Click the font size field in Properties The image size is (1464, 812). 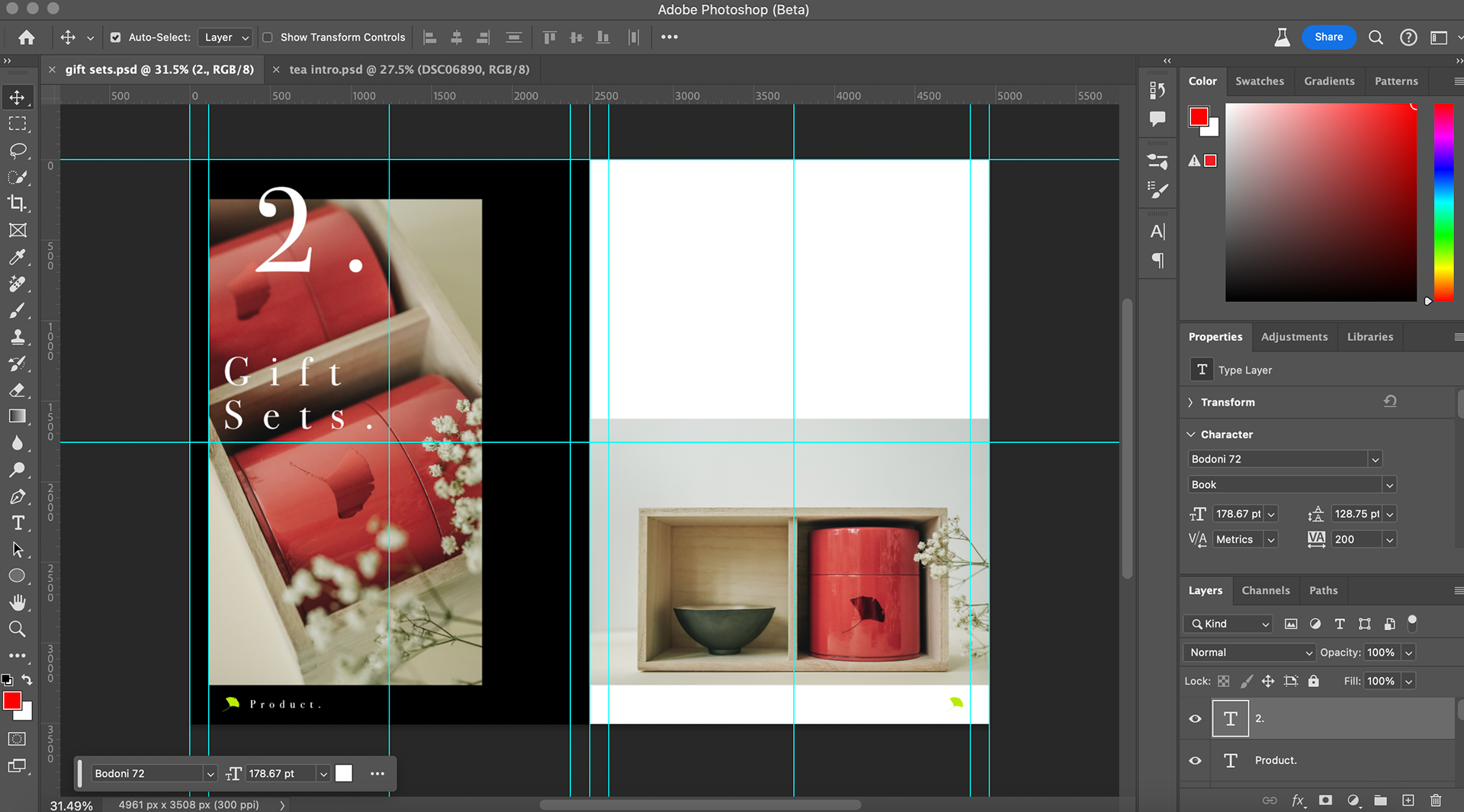click(x=1238, y=514)
